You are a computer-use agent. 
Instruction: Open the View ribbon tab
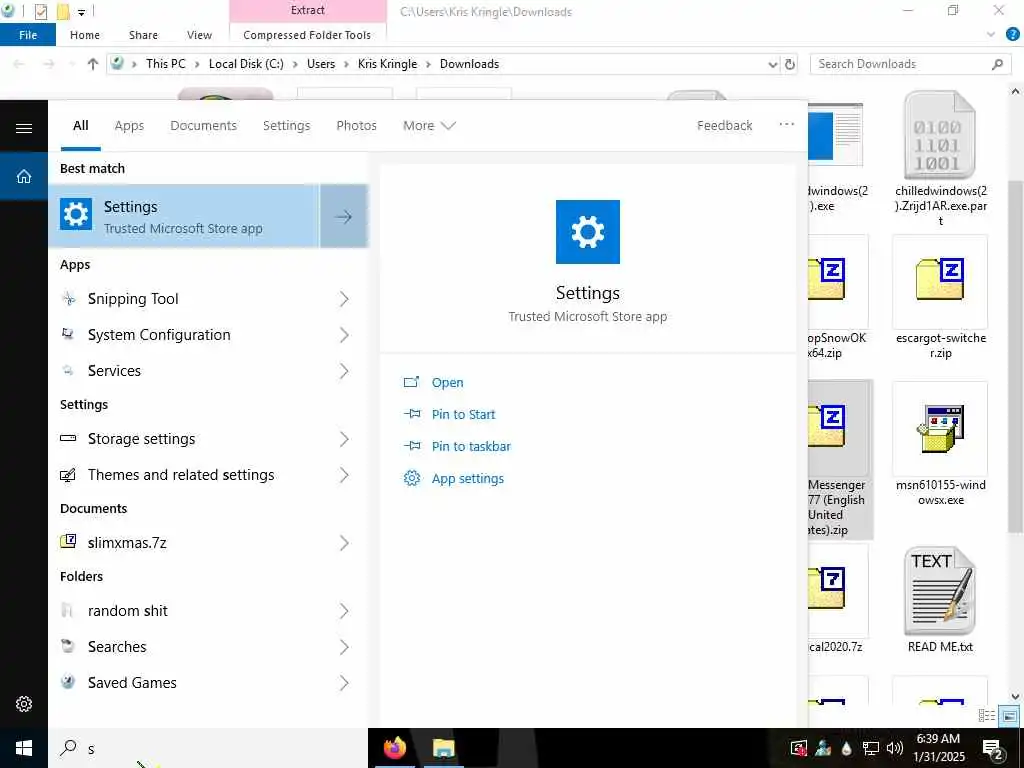point(199,35)
